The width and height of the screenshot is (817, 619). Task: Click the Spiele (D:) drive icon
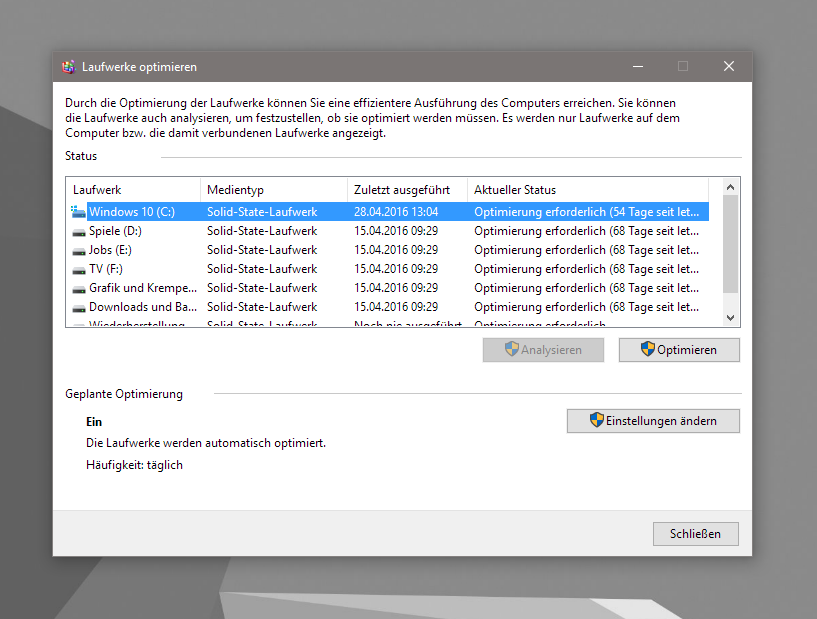[79, 232]
